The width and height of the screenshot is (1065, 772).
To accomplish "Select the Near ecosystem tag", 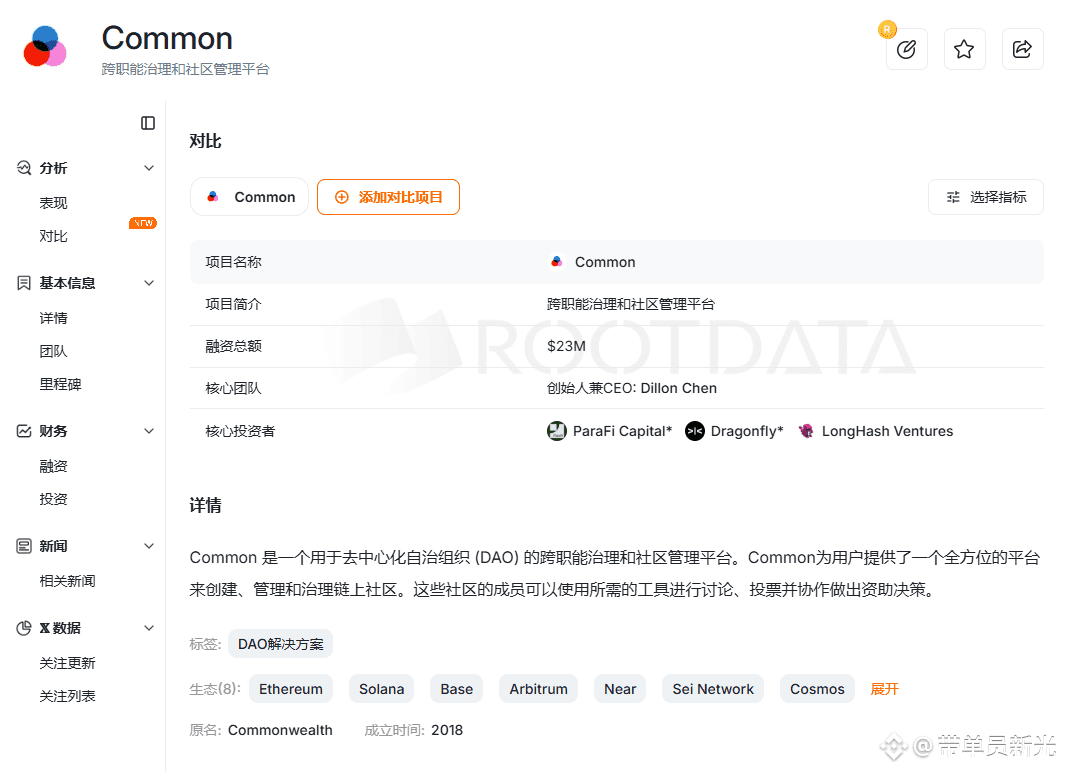I will click(620, 689).
